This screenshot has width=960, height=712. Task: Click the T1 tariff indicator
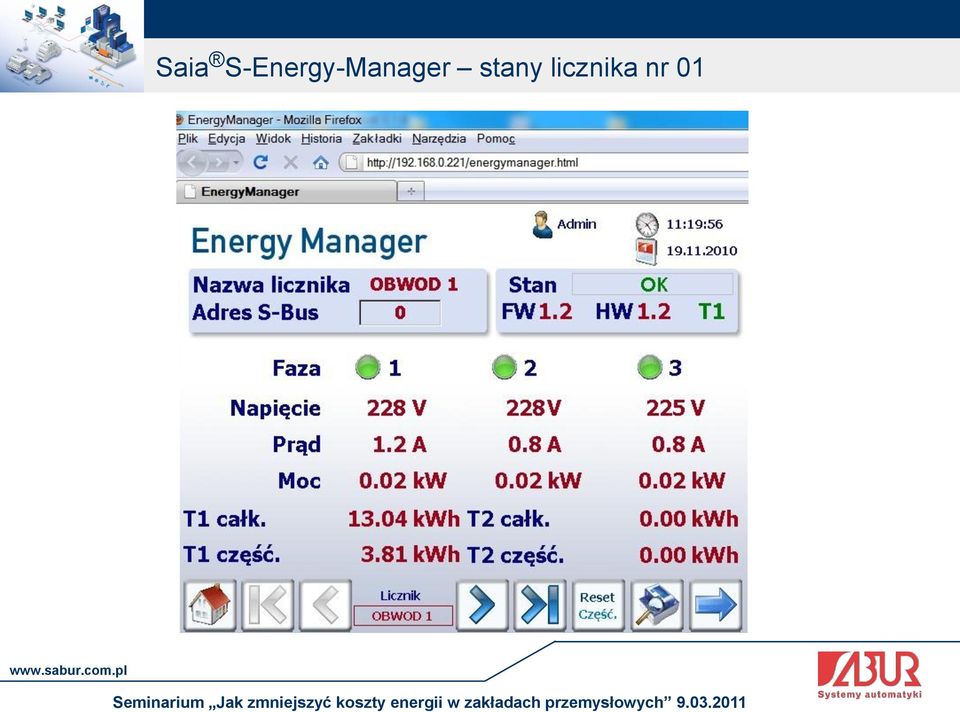pos(711,312)
